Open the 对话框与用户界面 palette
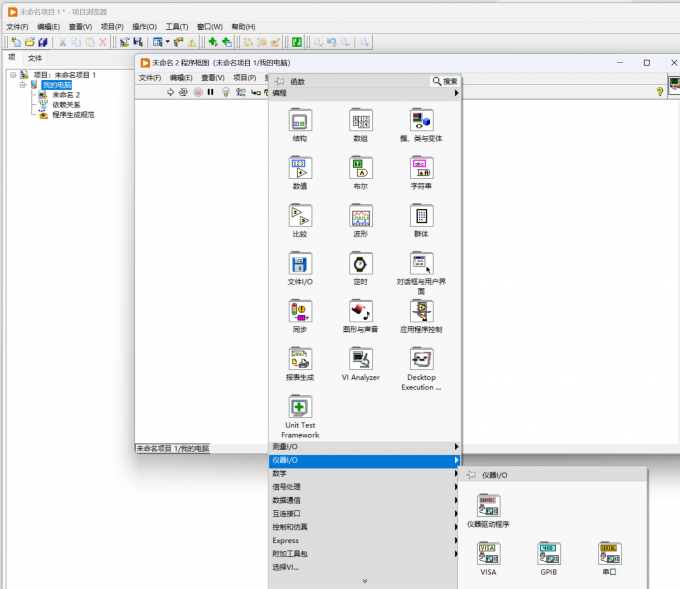This screenshot has height=589, width=680. pyautogui.click(x=422, y=263)
